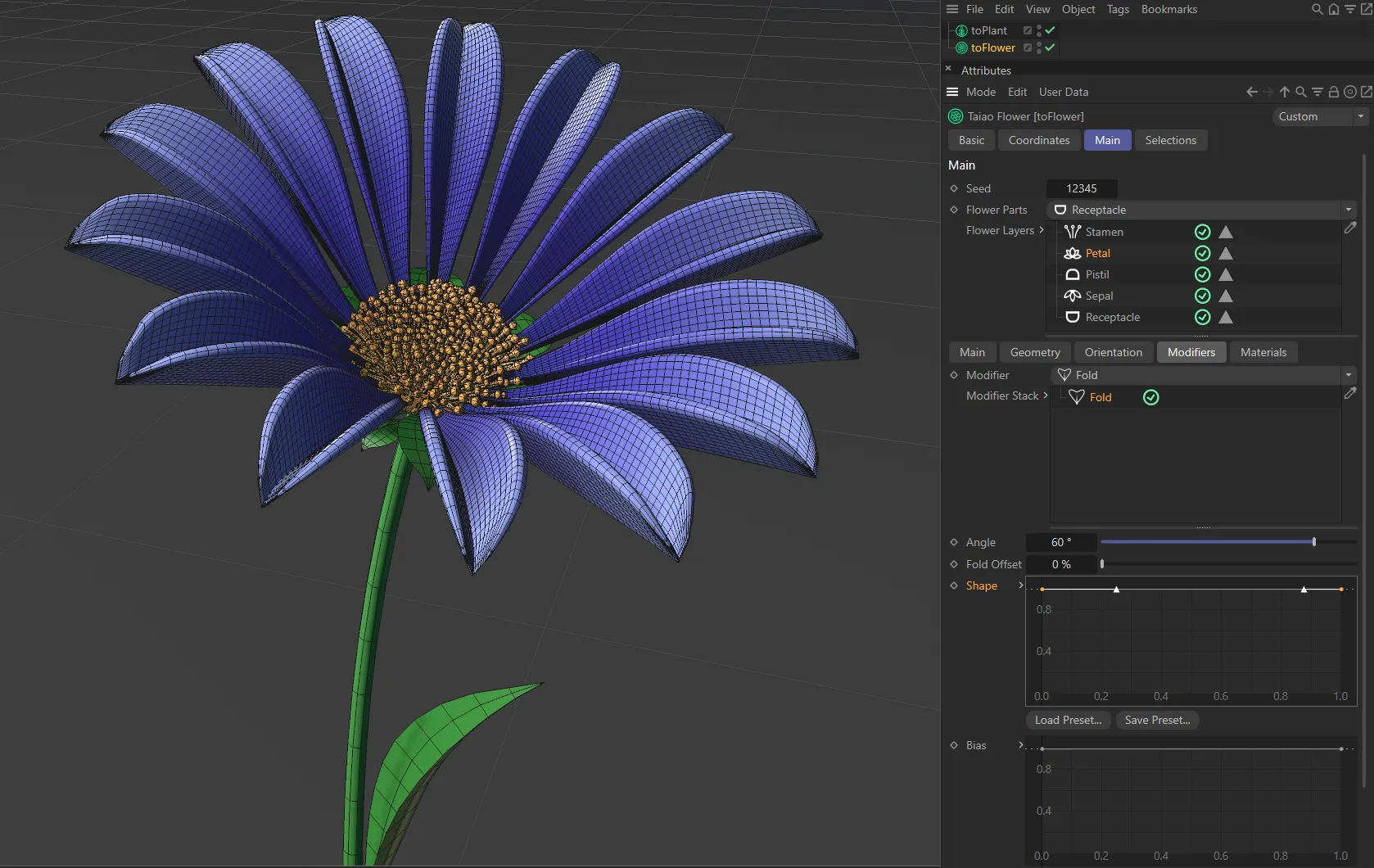Click the Seed value field 12345
Image resolution: width=1374 pixels, height=868 pixels.
click(1082, 188)
